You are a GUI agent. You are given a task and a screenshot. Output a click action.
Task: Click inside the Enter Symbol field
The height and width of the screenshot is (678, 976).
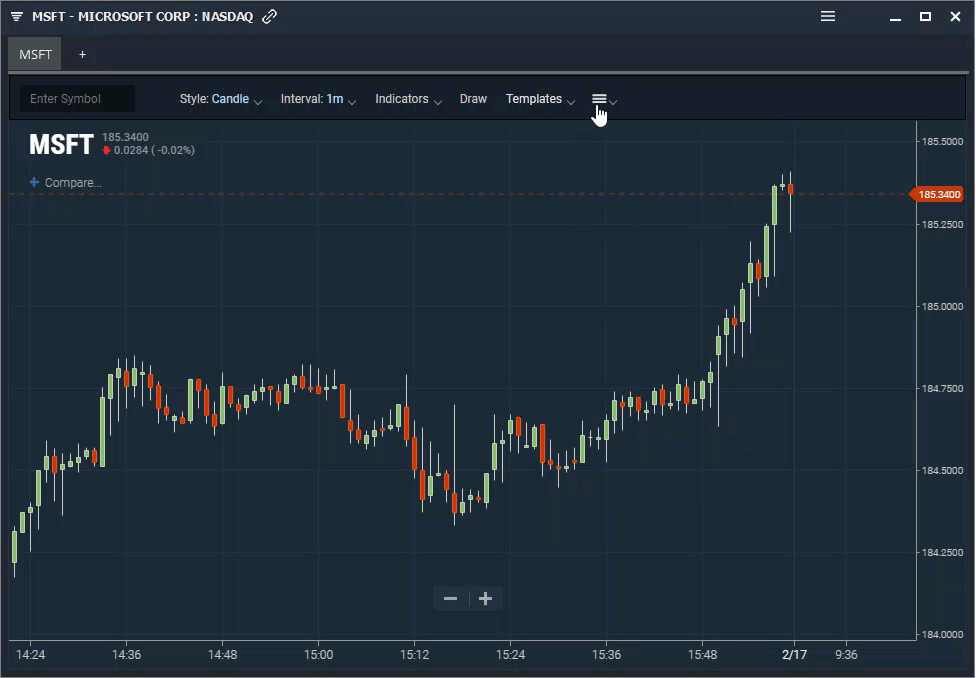coord(76,99)
